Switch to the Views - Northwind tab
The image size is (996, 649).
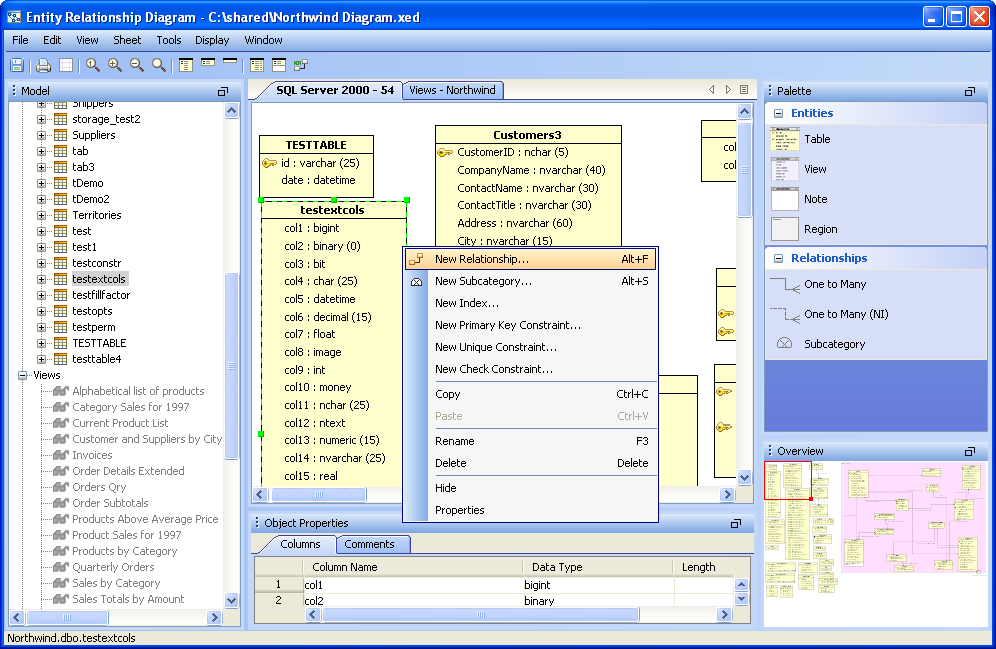[452, 90]
